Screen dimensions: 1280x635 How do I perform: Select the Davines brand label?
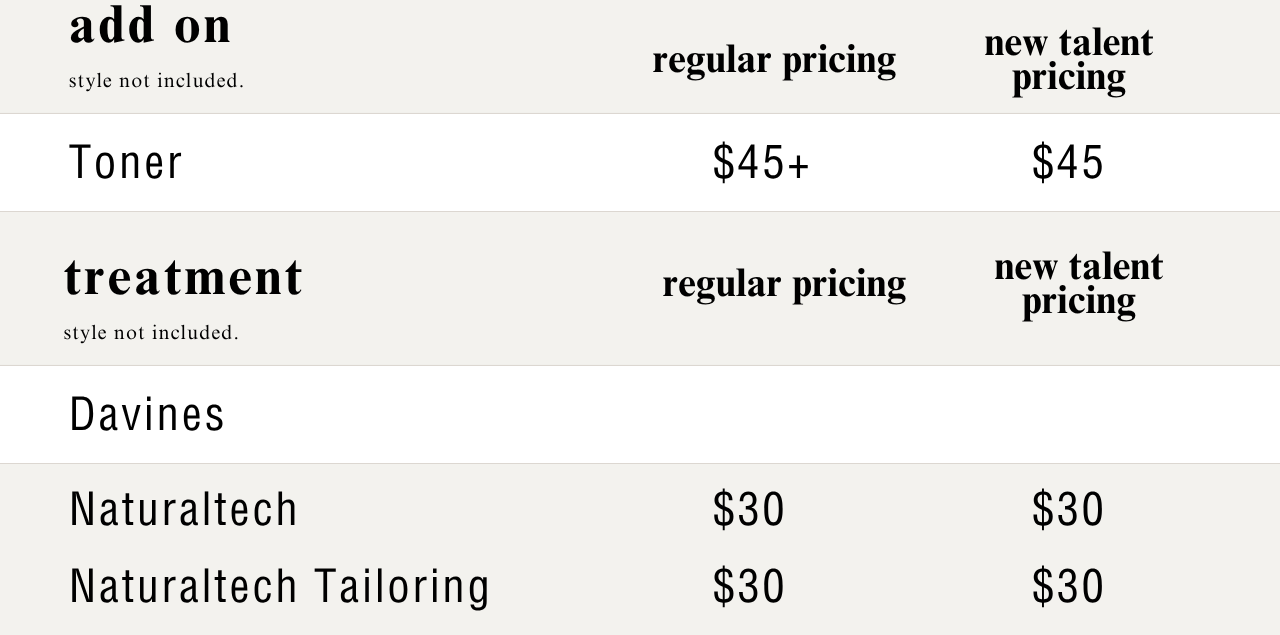147,414
